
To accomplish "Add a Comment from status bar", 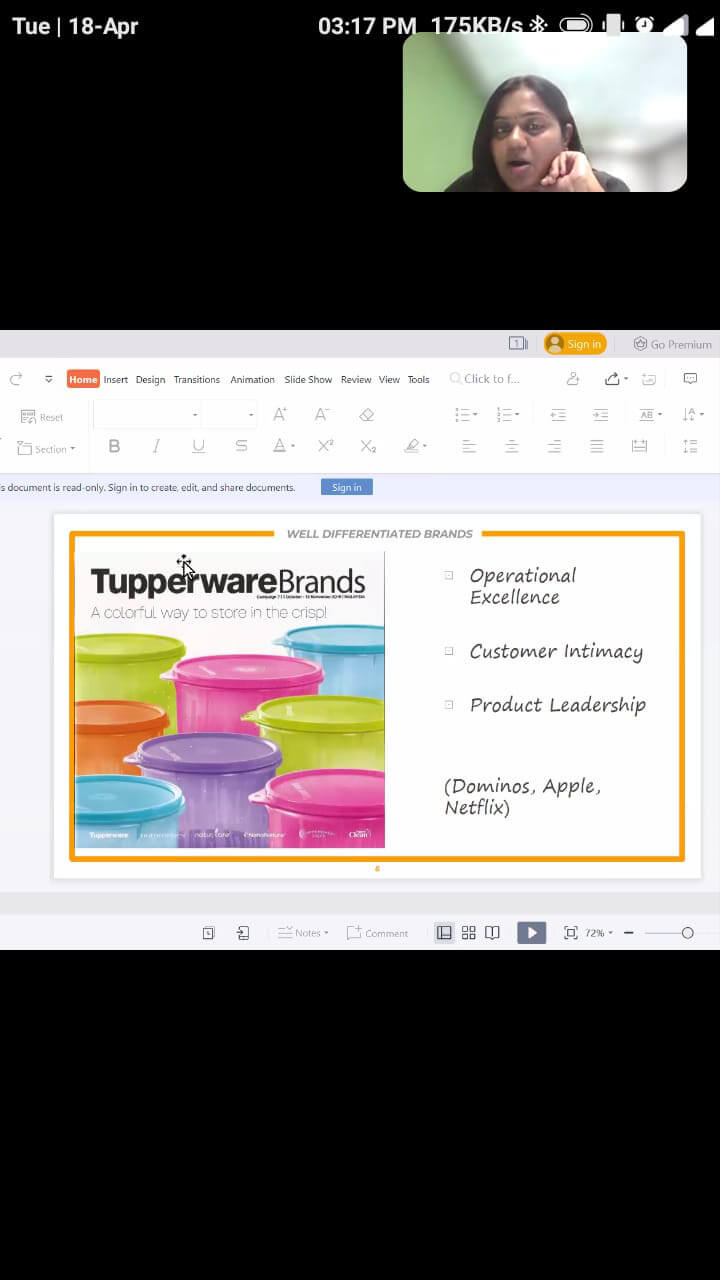I will [x=378, y=933].
